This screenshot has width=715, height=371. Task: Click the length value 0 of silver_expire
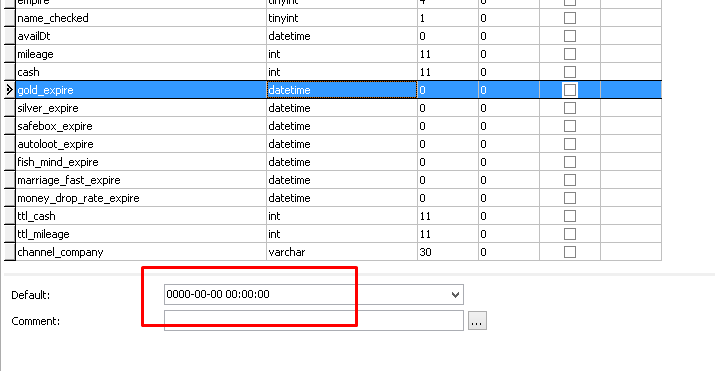click(422, 108)
